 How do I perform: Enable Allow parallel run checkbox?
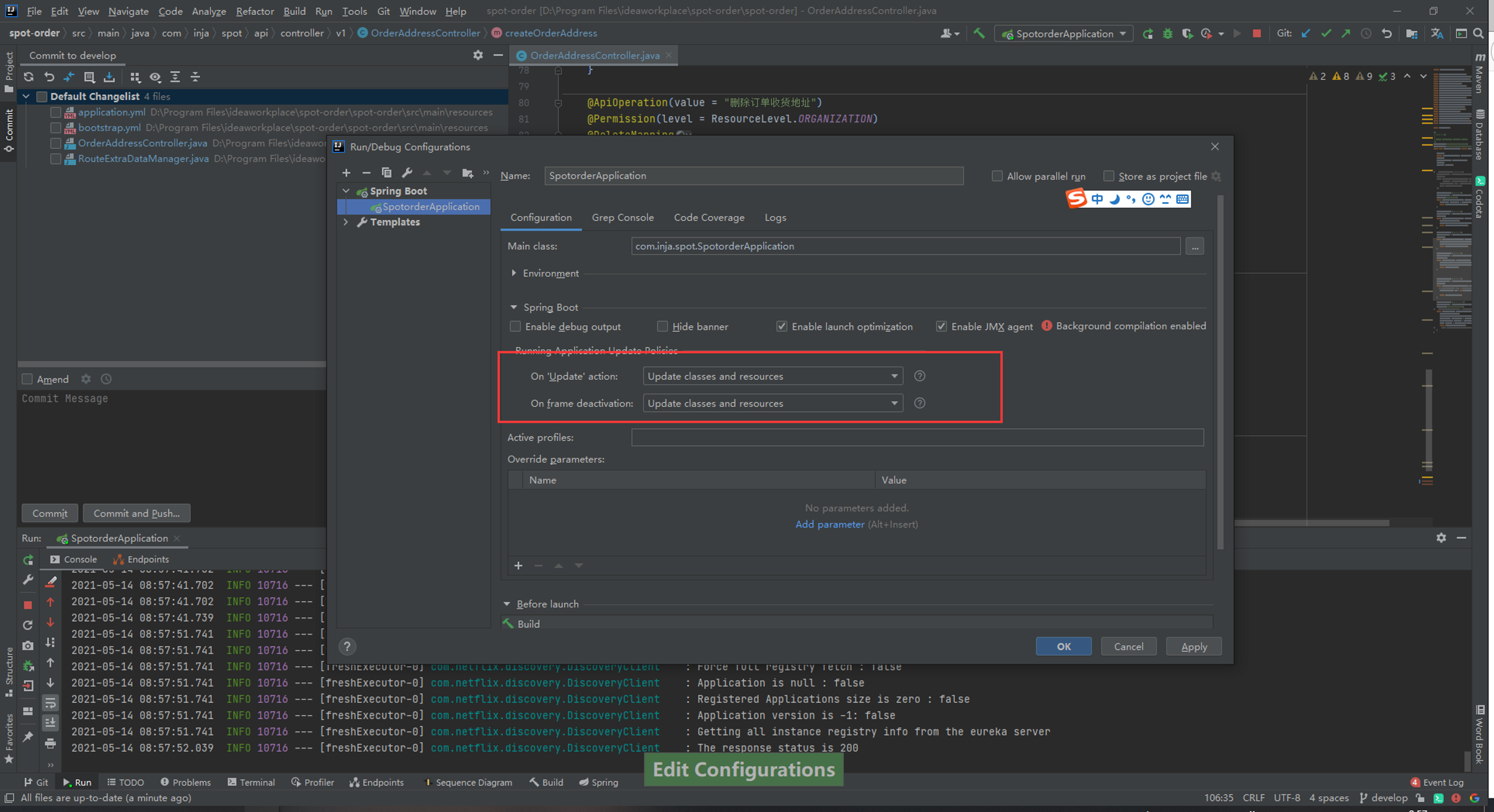click(x=997, y=176)
